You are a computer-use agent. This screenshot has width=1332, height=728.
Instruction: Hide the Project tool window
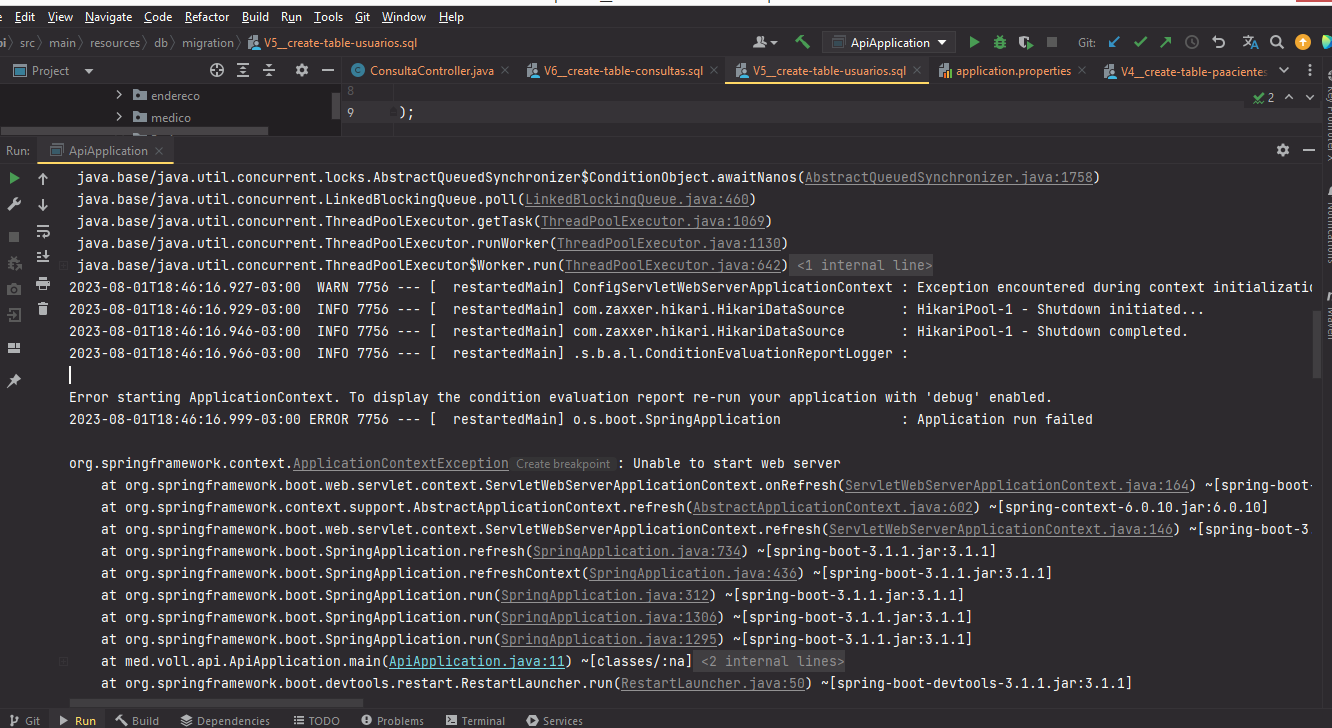(x=328, y=71)
